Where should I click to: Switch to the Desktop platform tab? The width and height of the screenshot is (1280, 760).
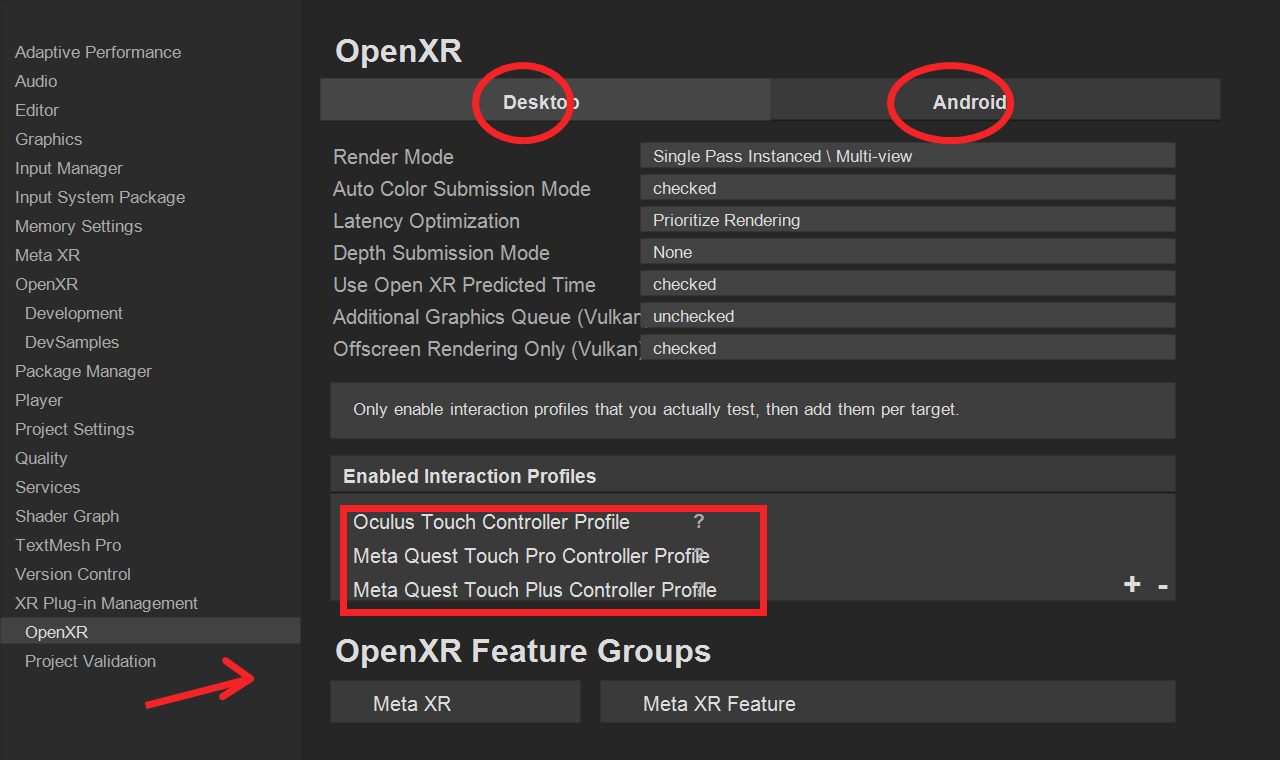[x=545, y=101]
